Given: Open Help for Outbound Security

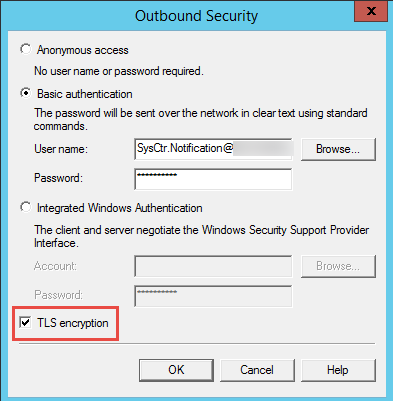Looking at the screenshot, I should (x=338, y=370).
